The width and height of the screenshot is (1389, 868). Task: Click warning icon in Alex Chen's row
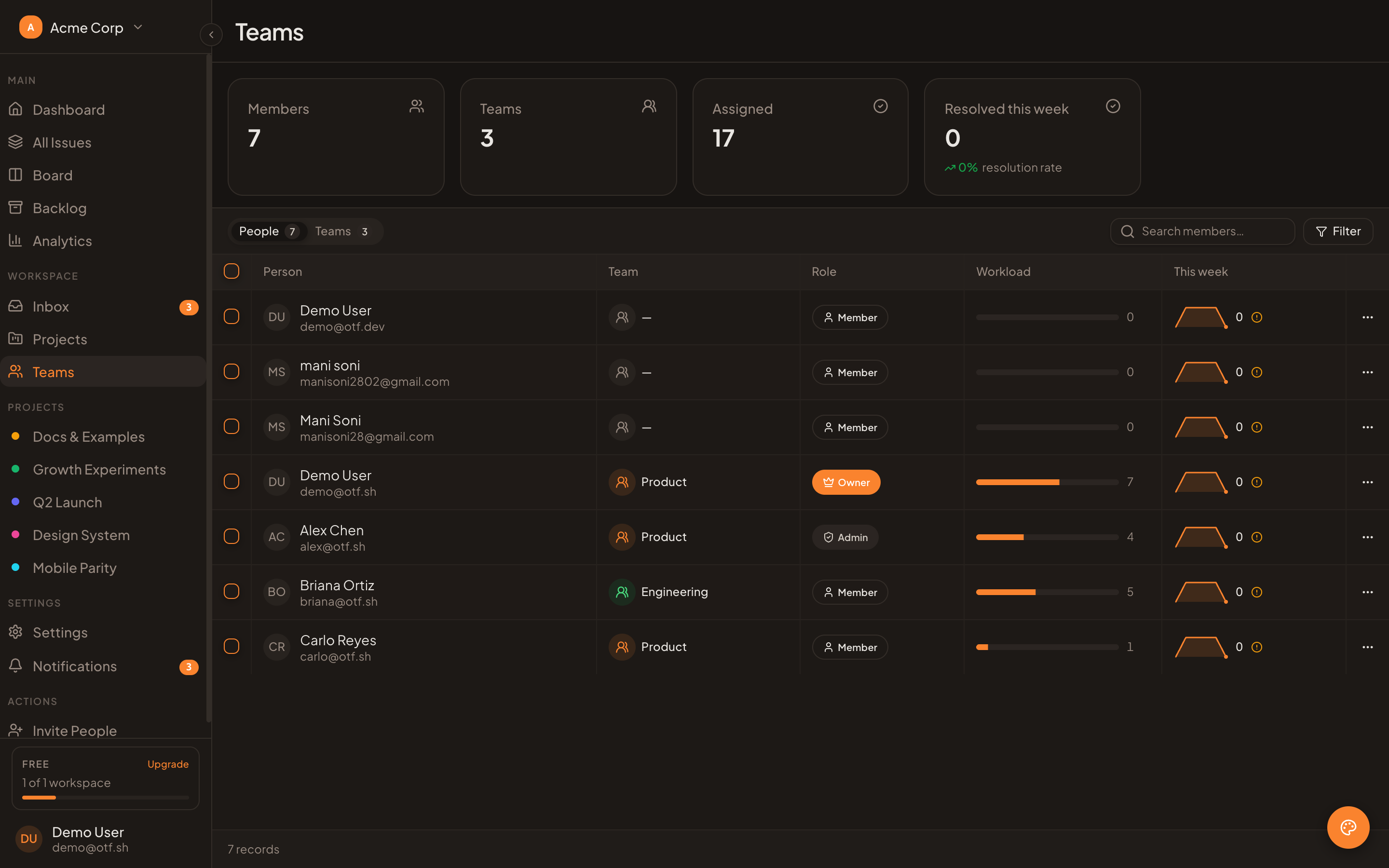tap(1257, 537)
